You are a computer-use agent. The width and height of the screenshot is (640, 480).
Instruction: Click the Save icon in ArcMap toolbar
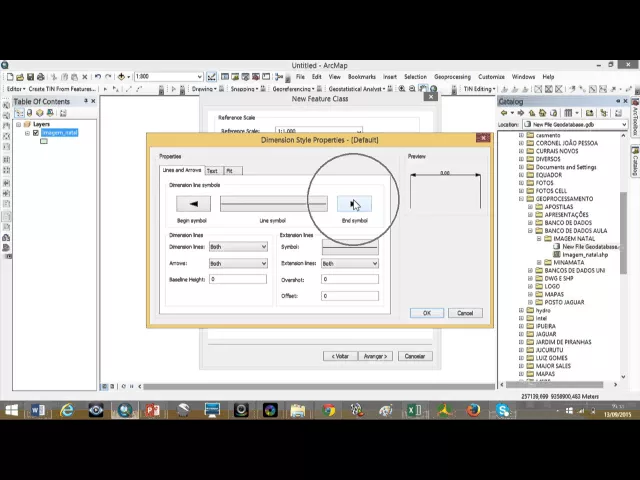click(30, 77)
